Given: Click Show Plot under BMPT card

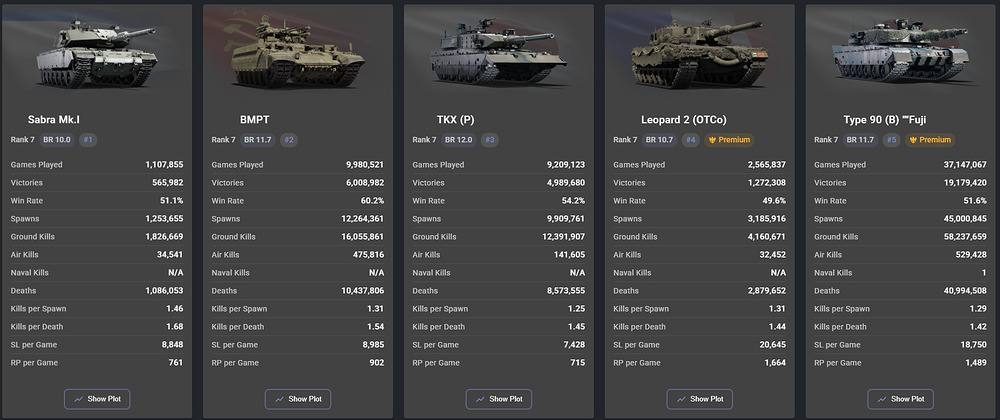Looking at the screenshot, I should click(298, 399).
